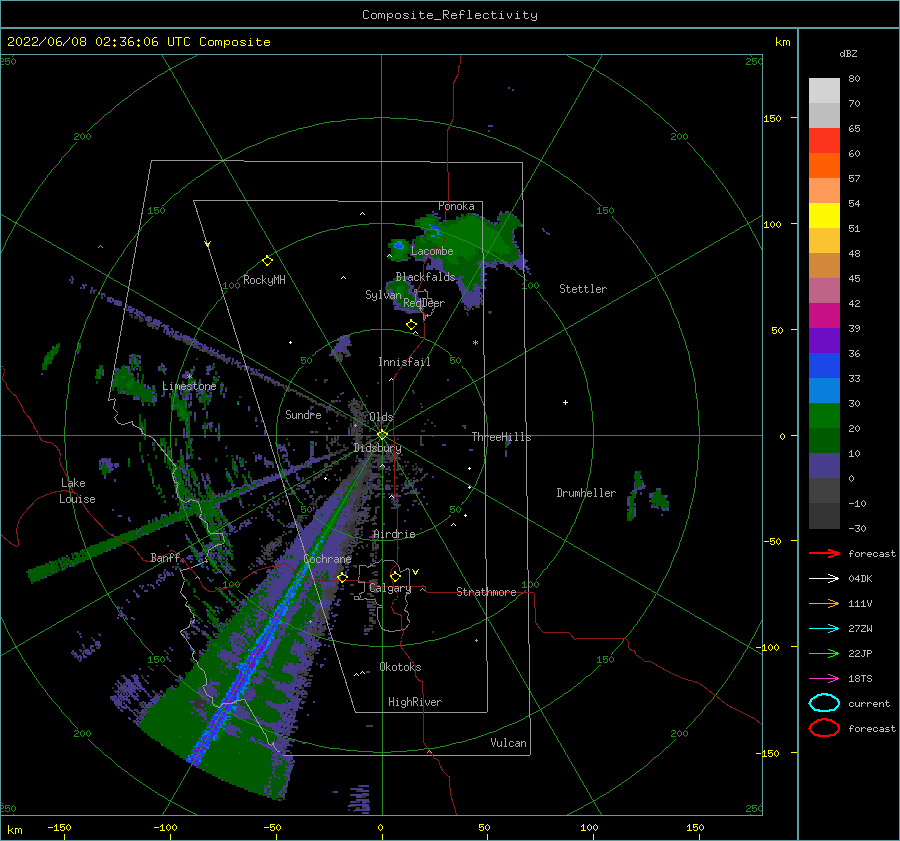Click the white plus marker east of ThreeHills
Image resolution: width=900 pixels, height=841 pixels.
coord(565,402)
